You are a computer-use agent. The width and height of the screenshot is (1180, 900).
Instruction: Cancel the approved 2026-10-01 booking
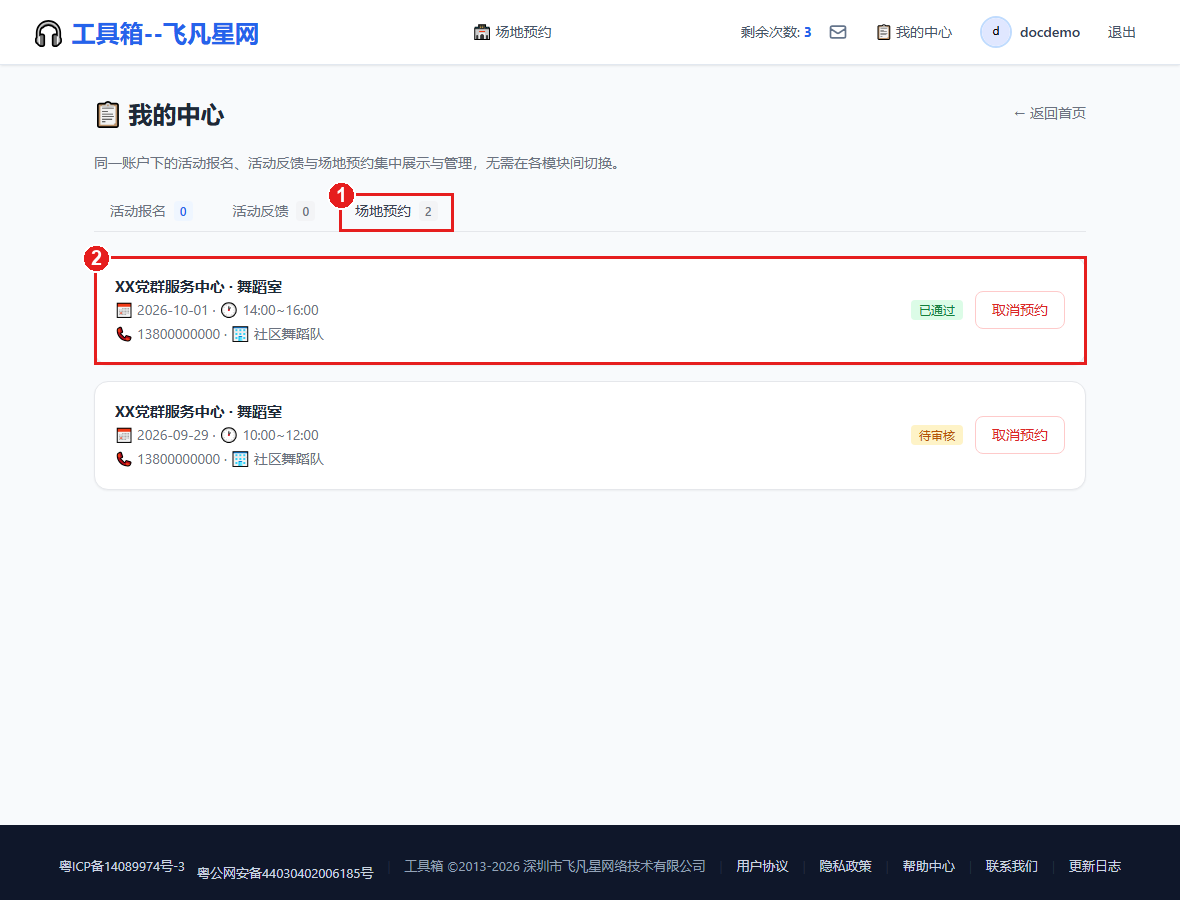pyautogui.click(x=1020, y=310)
